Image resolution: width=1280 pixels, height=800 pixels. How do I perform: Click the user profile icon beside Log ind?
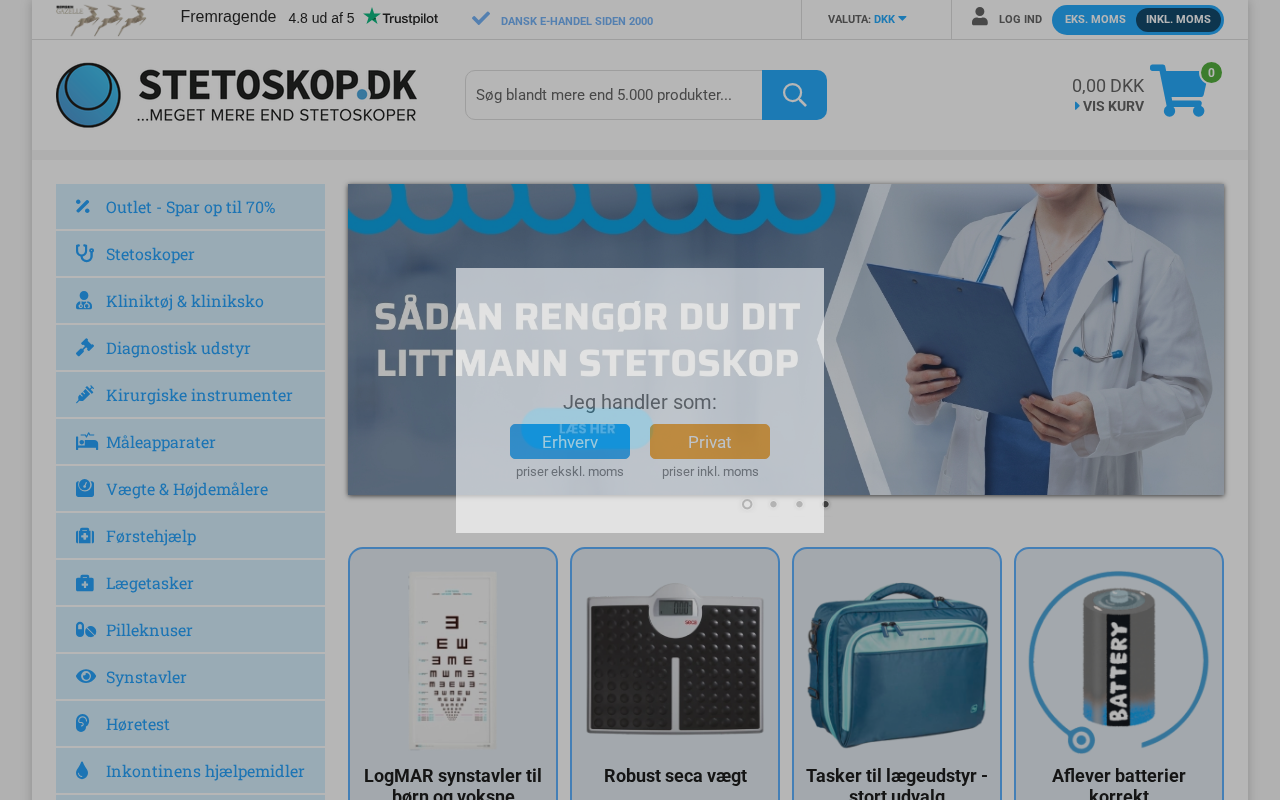[980, 17]
